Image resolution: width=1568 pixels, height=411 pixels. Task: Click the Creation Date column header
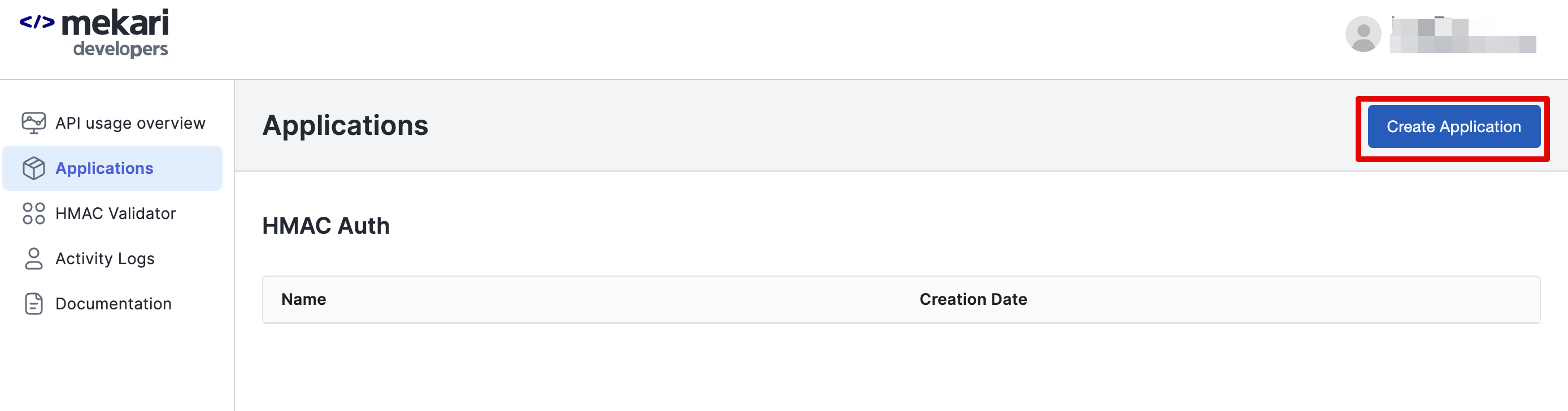973,299
